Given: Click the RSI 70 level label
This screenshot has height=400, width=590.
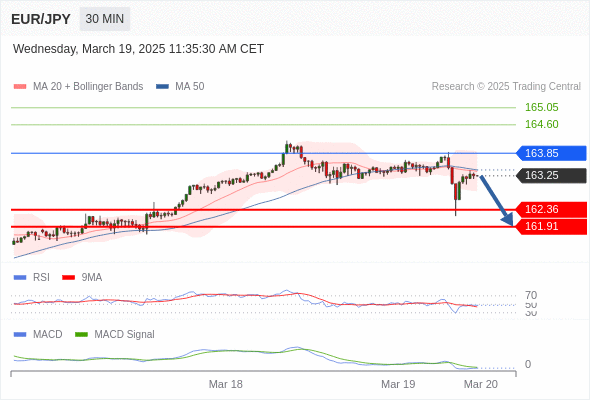Looking at the screenshot, I should (531, 295).
